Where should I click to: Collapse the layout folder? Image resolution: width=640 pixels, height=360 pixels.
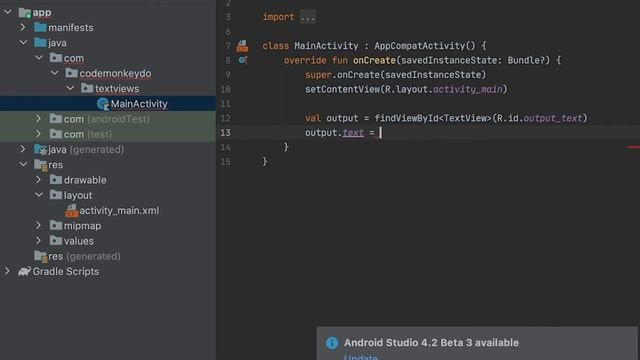tap(39, 195)
